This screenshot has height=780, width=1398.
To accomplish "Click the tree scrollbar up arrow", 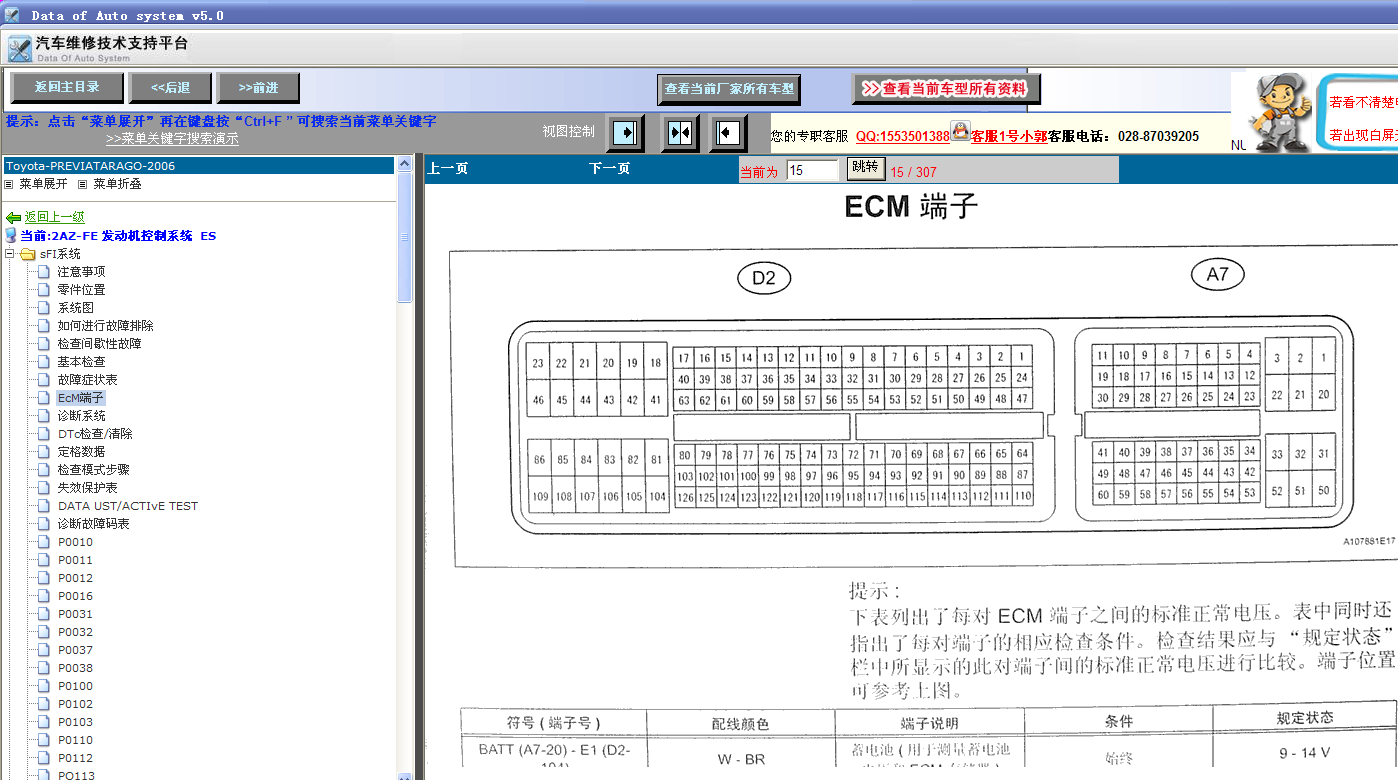I will (404, 164).
